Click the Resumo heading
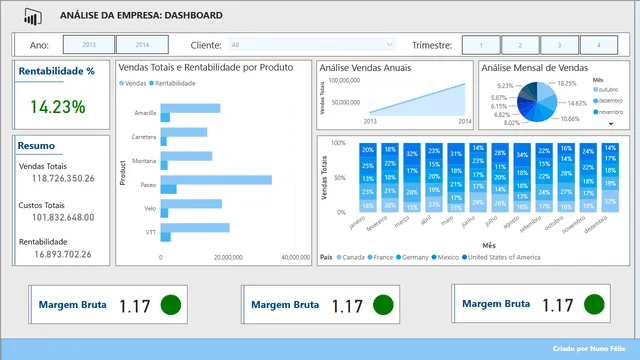This screenshot has height=360, width=640. coord(36,146)
